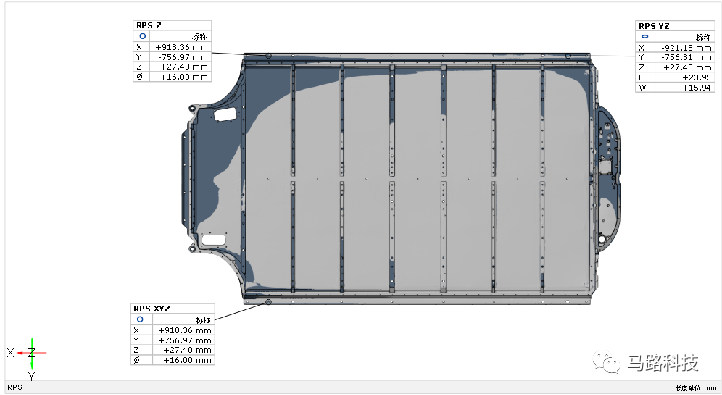Click the circle icon in RPS Z label

[142, 36]
